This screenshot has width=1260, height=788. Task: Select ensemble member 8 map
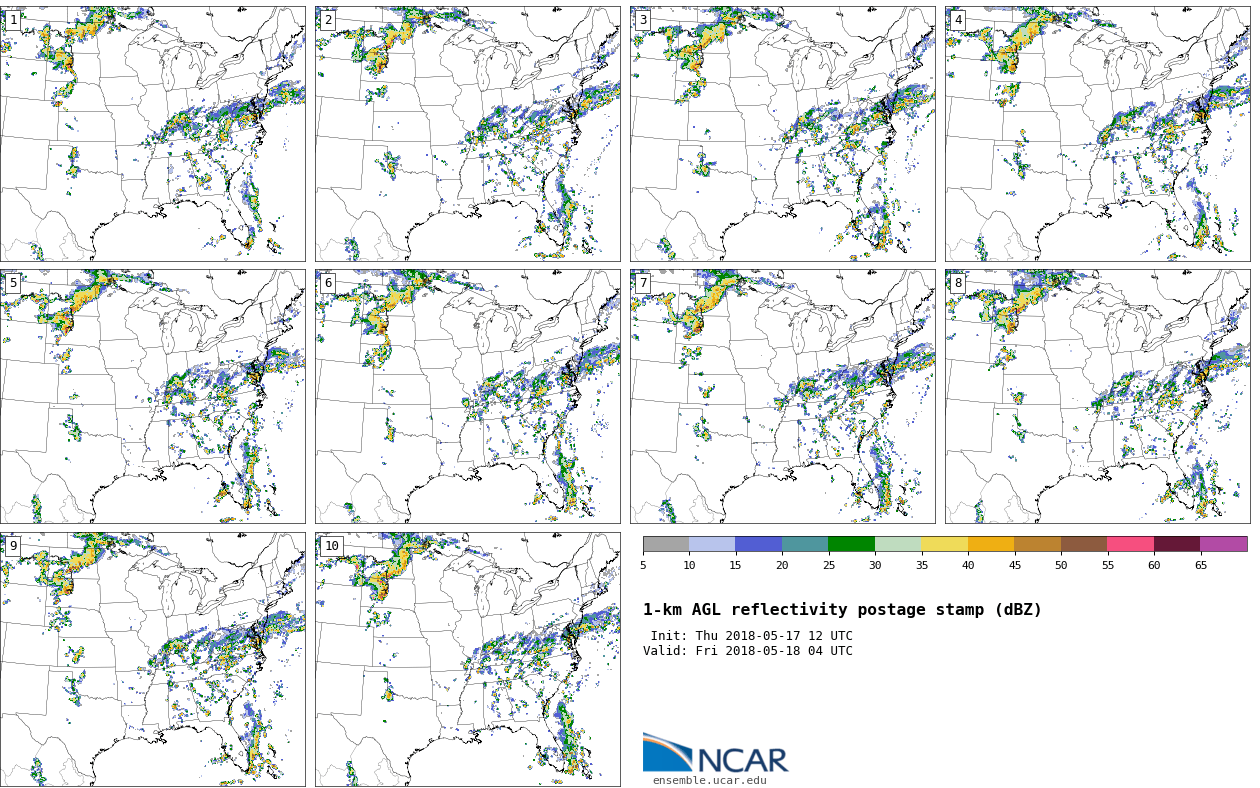[x=1097, y=396]
